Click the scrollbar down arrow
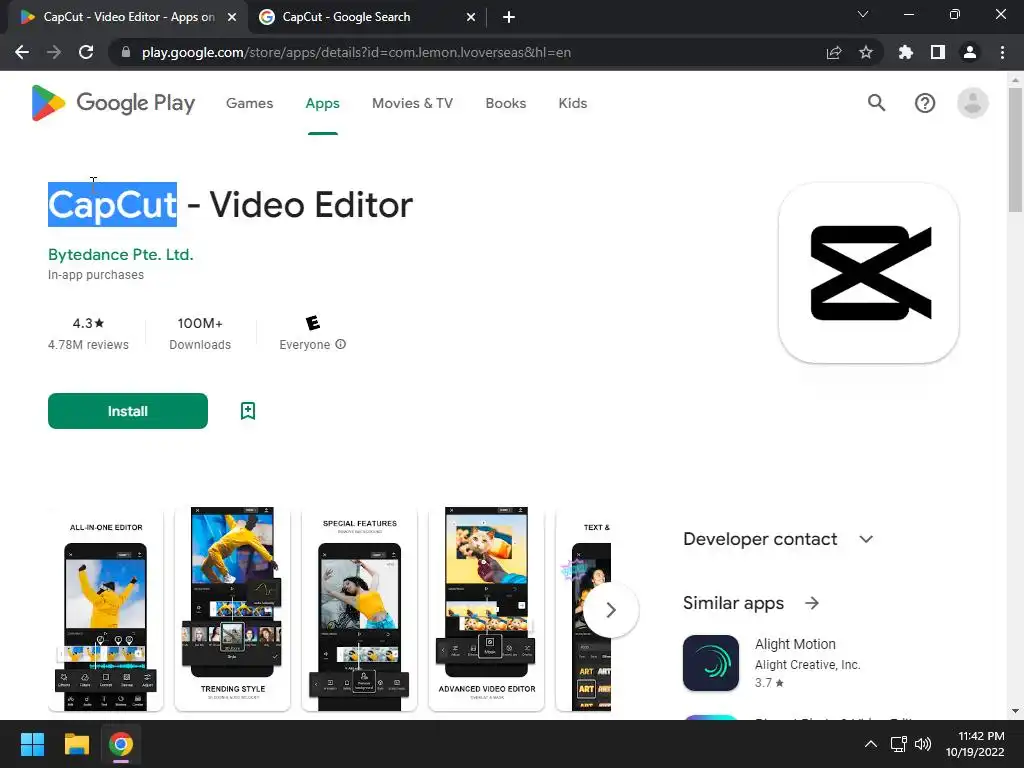Viewport: 1024px width, 768px height. tap(1015, 711)
